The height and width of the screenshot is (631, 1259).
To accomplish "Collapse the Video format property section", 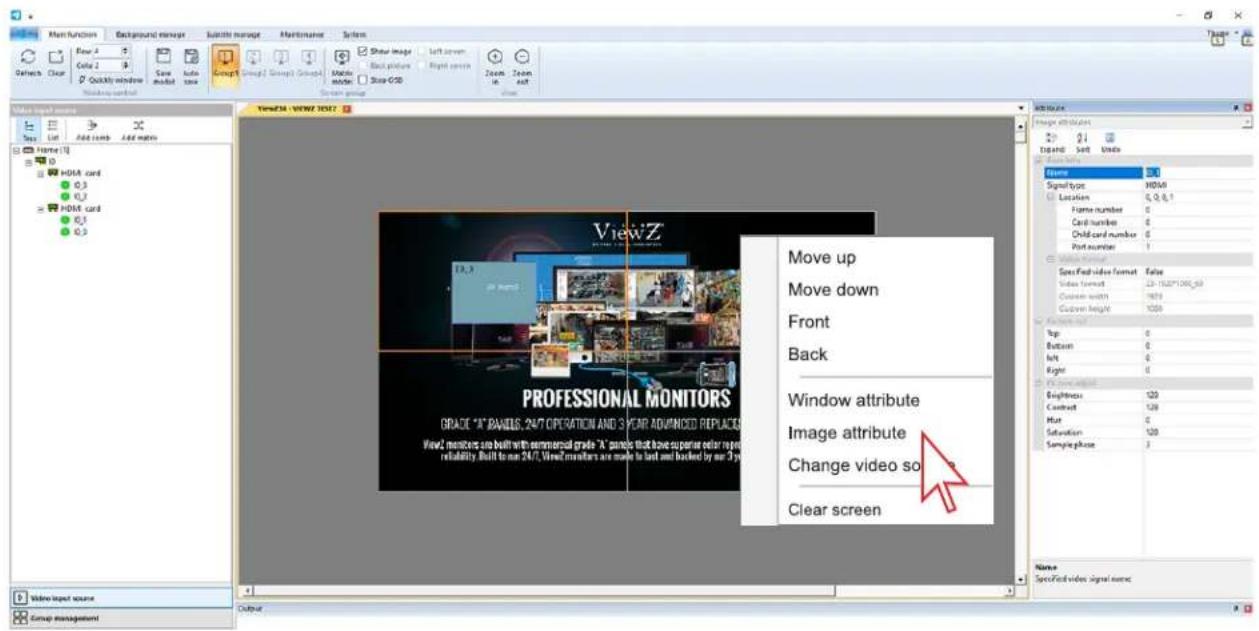I will [1050, 259].
